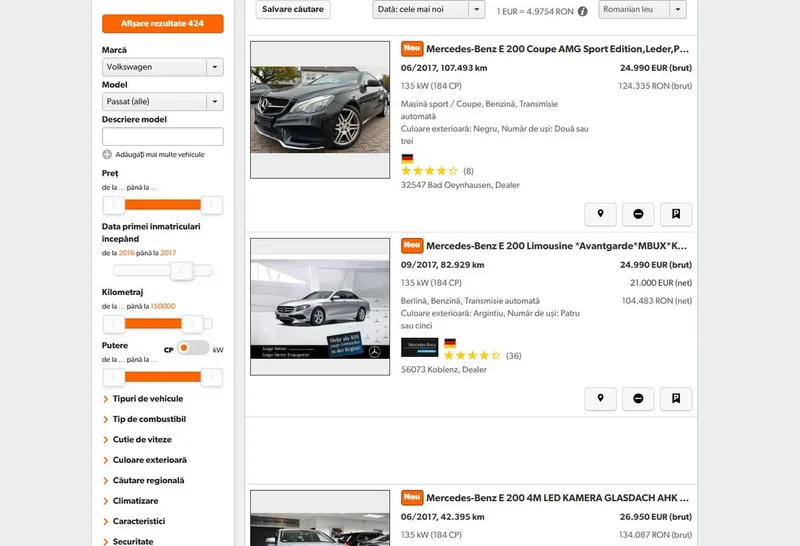Bookmark the E 200 Limousine Avantgarde listing
The width and height of the screenshot is (800, 546).
pyautogui.click(x=676, y=399)
